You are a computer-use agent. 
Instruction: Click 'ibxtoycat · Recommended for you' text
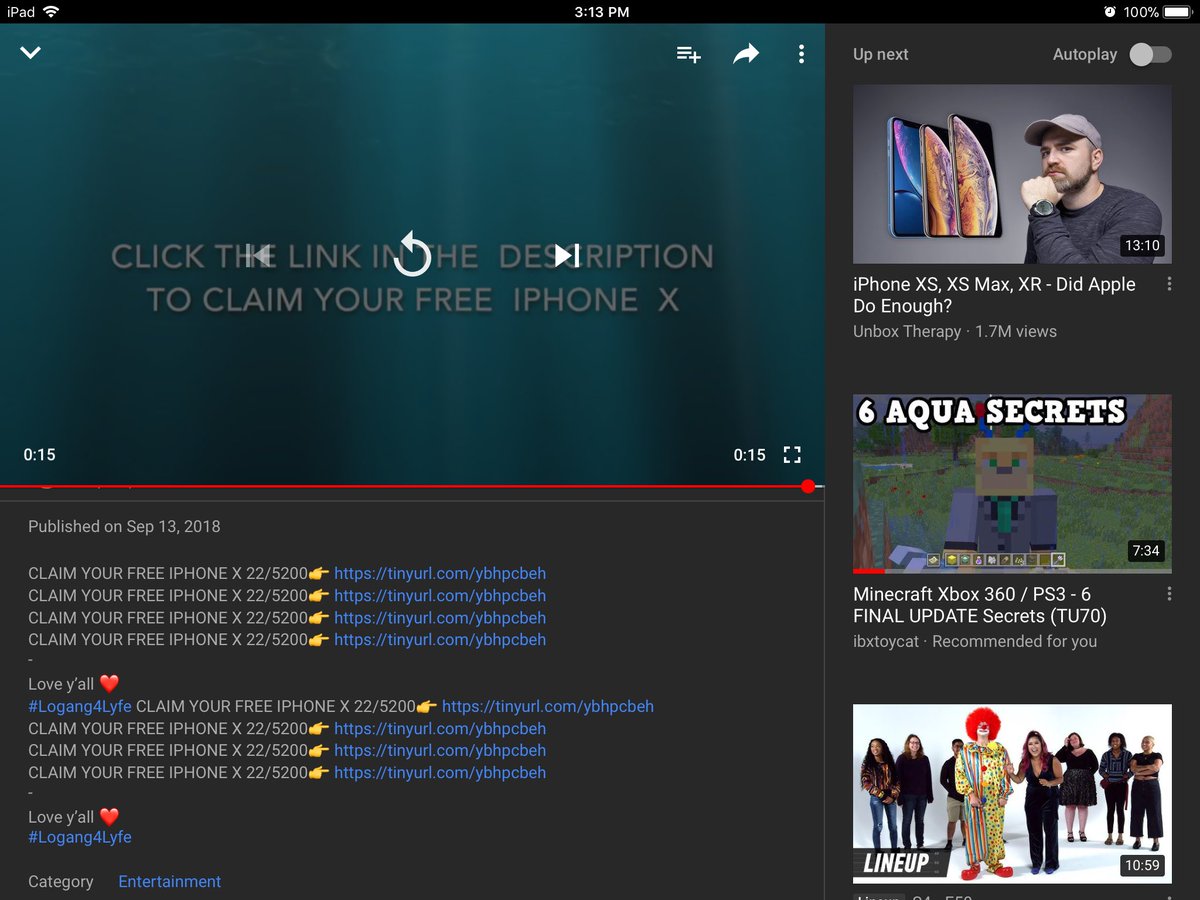point(975,642)
